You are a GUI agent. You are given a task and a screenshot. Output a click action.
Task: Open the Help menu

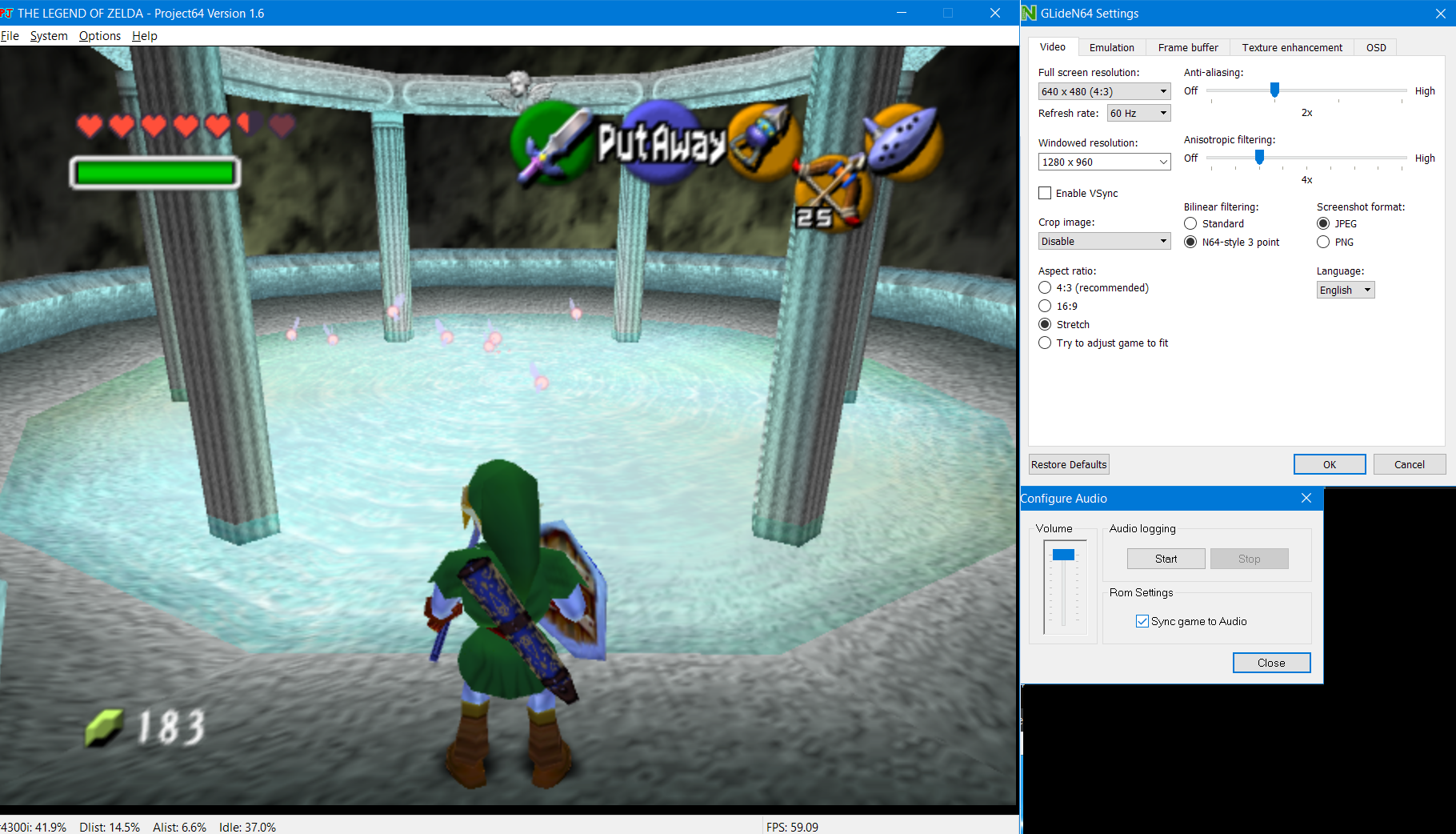click(145, 36)
